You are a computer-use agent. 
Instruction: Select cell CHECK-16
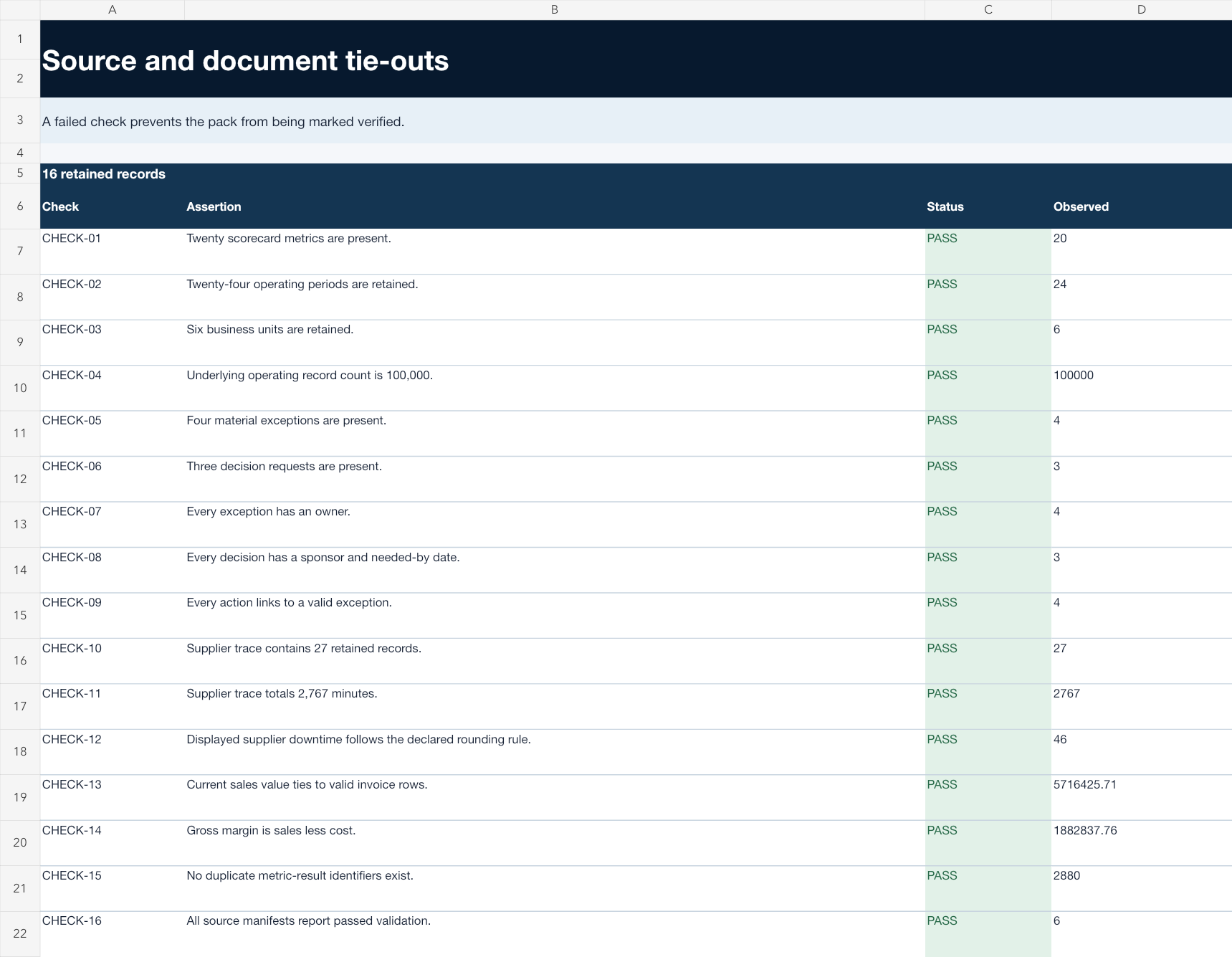[x=112, y=934]
